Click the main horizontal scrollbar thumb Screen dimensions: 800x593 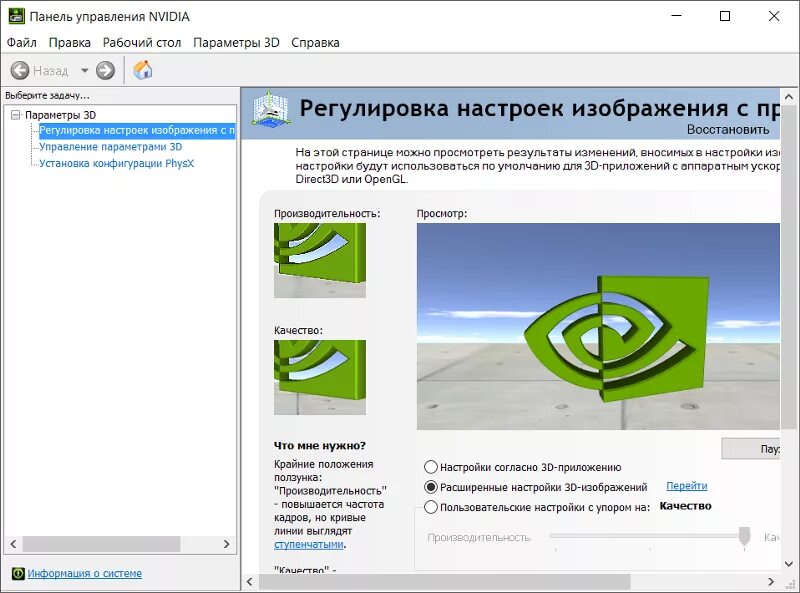pyautogui.click(x=444, y=581)
